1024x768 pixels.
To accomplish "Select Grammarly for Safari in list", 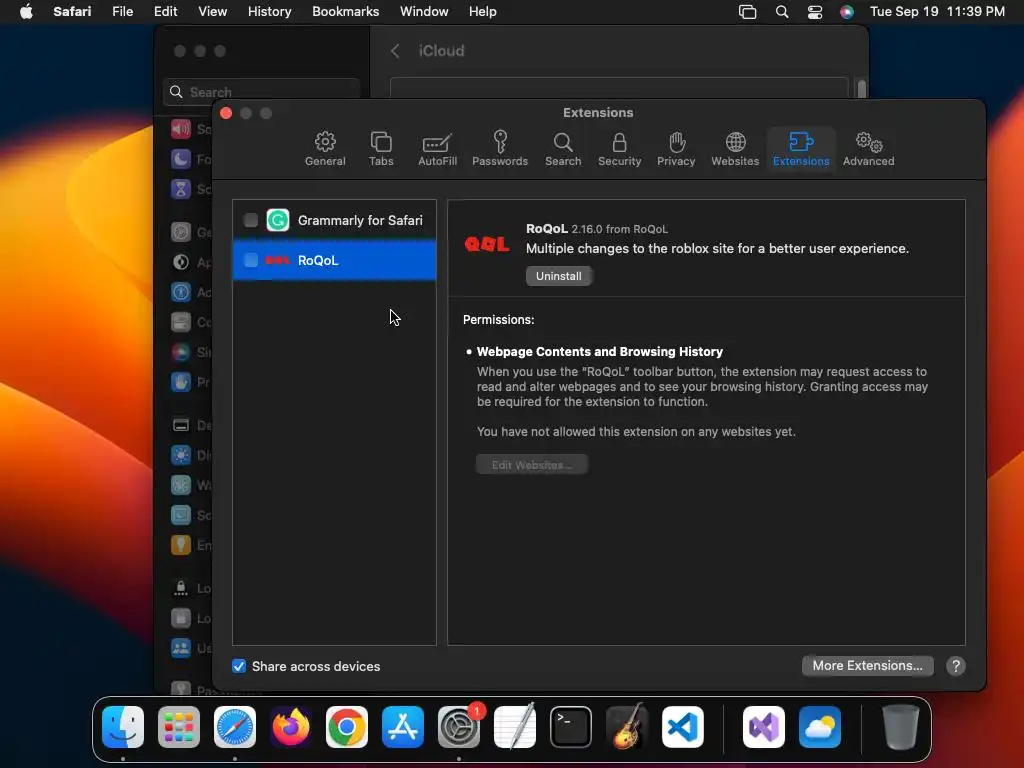I will (334, 220).
